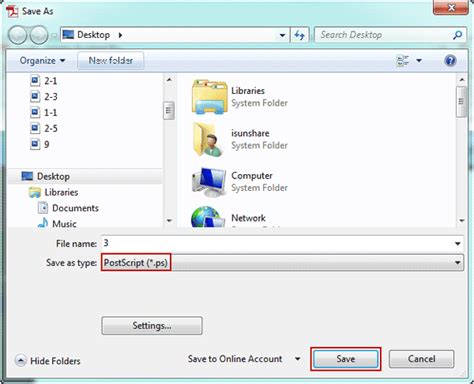Click the Network name text in file list
This screenshot has width=474, height=384.
tap(248, 218)
